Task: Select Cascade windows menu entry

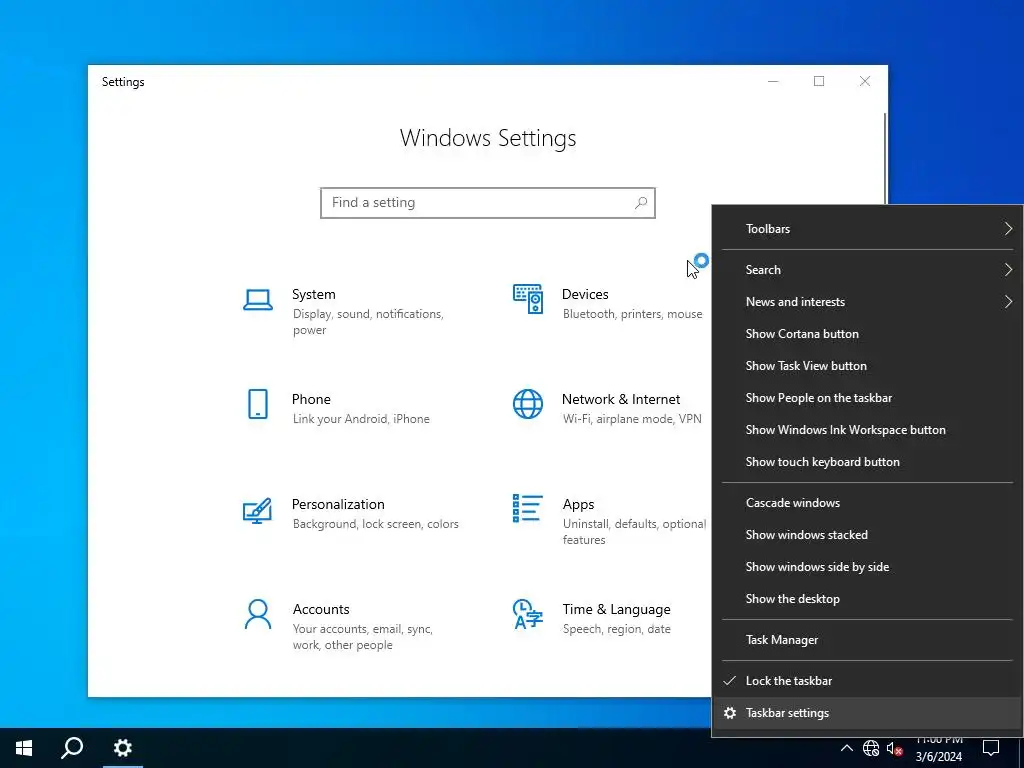Action: click(x=867, y=503)
